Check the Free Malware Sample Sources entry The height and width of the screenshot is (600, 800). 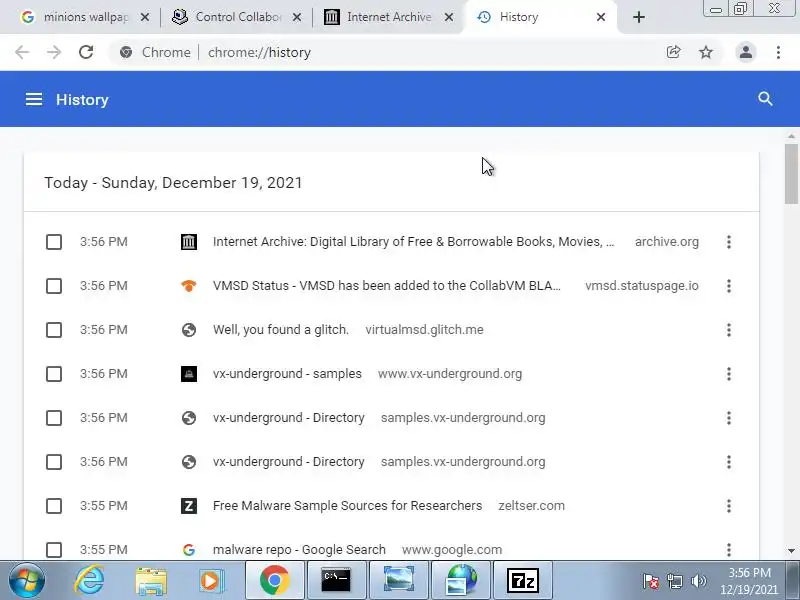[54, 506]
